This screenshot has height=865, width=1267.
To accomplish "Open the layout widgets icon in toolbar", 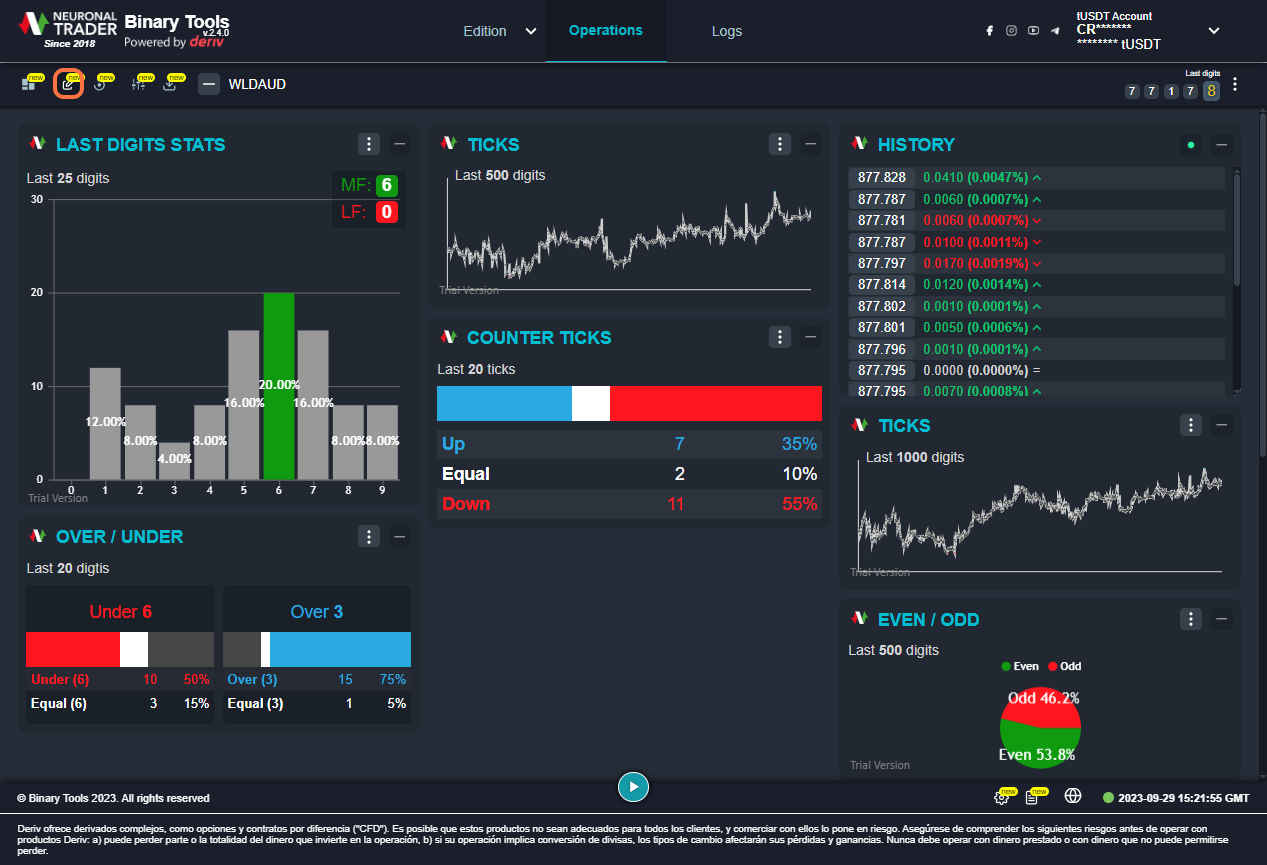I will pyautogui.click(x=29, y=84).
